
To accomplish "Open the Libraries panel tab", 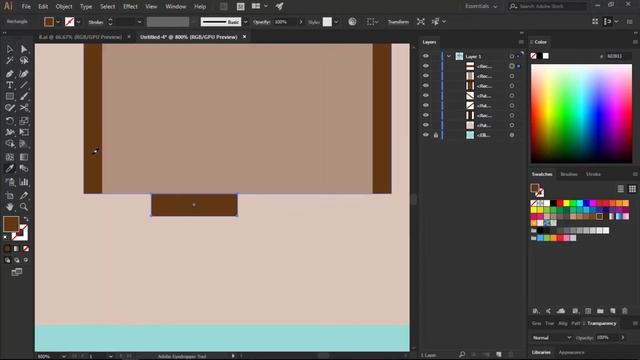I will click(541, 352).
